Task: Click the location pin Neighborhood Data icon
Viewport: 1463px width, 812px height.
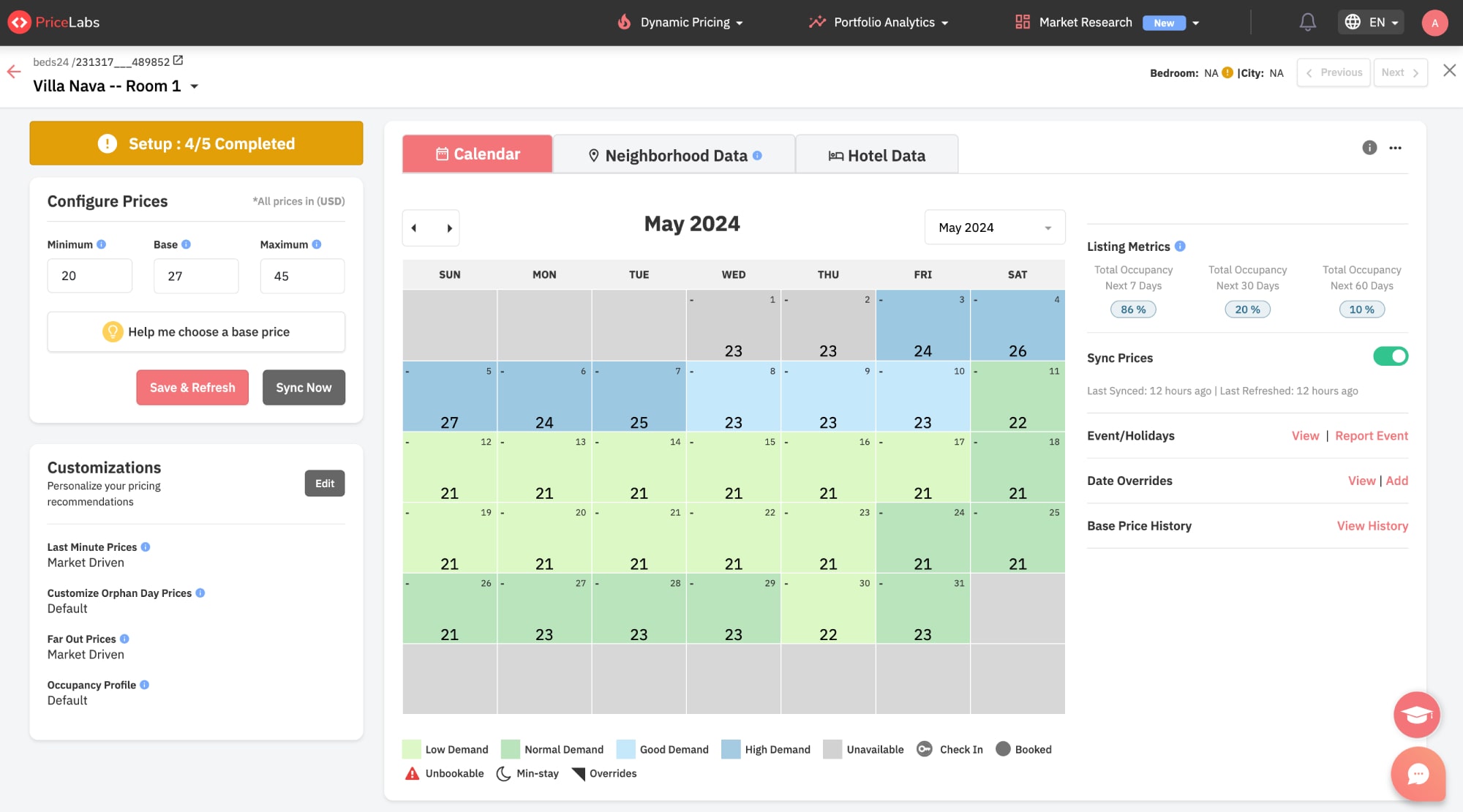Action: [x=592, y=154]
